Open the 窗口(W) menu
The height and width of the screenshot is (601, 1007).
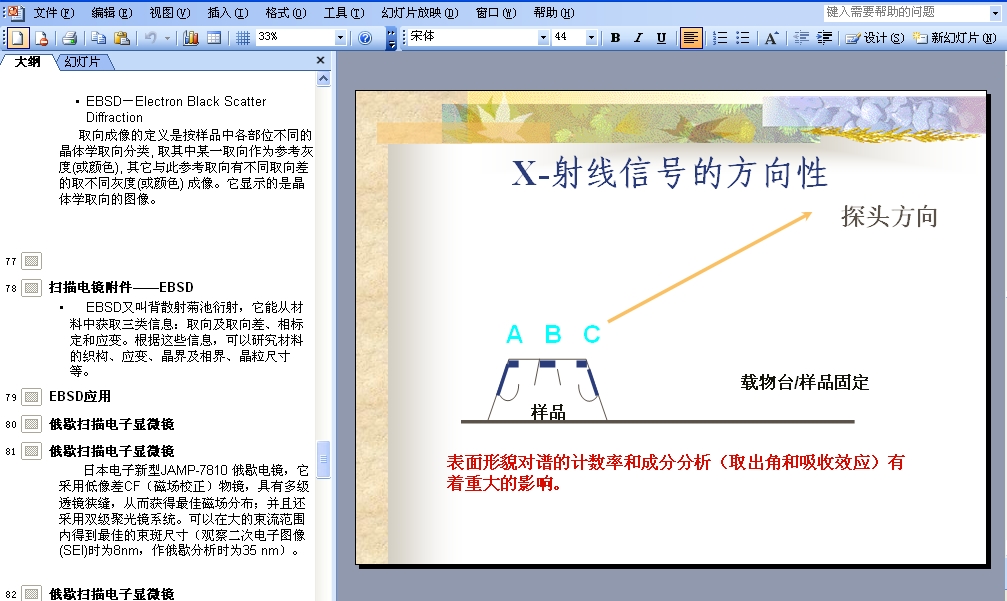pos(496,13)
